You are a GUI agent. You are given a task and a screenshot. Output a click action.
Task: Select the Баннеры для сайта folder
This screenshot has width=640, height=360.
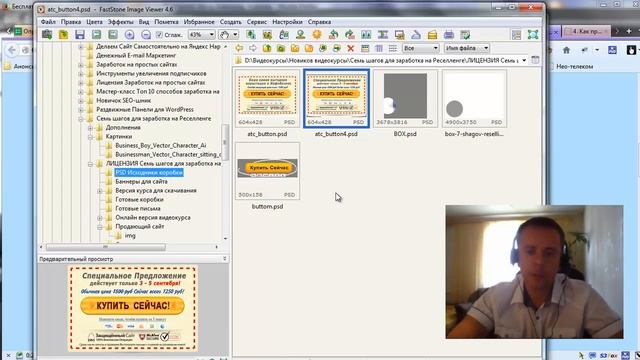coord(141,182)
